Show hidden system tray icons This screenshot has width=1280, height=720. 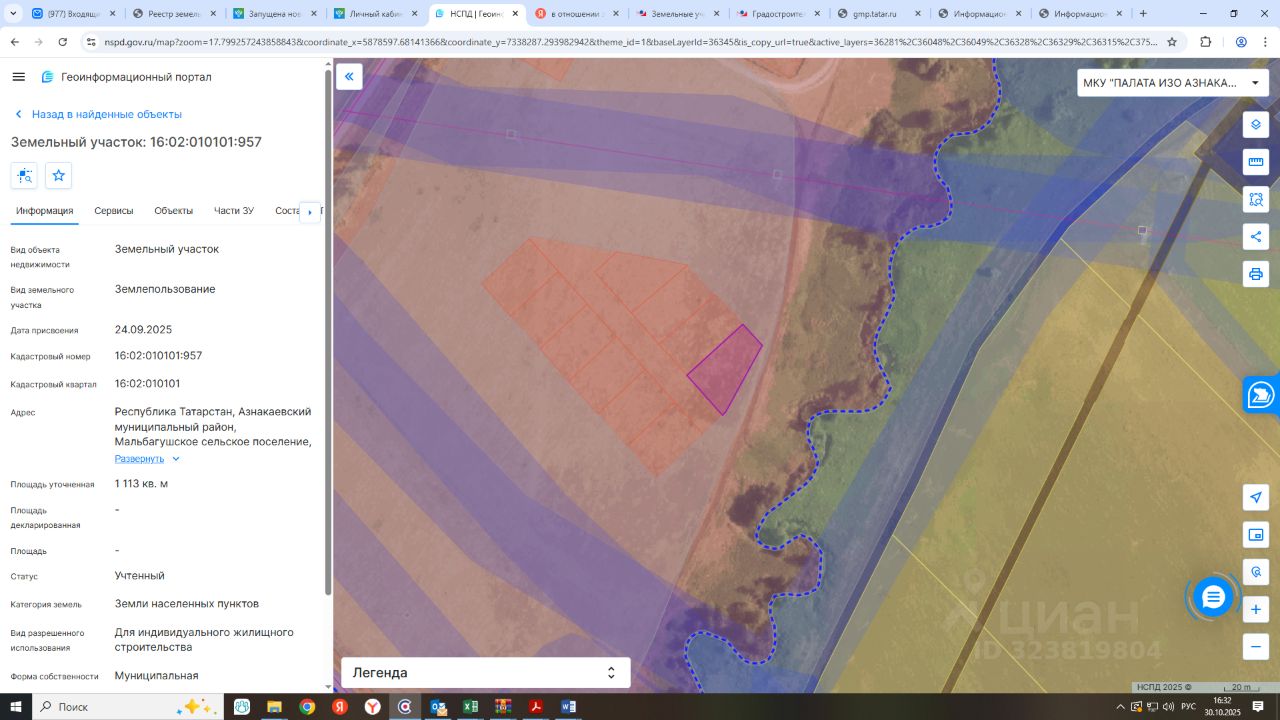click(1120, 707)
